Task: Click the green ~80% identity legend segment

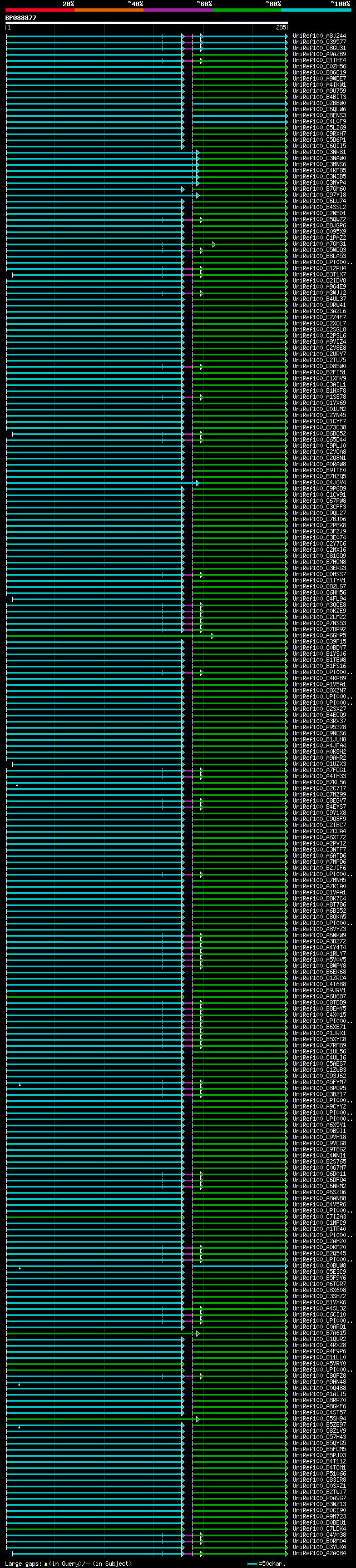Action: [x=247, y=10]
